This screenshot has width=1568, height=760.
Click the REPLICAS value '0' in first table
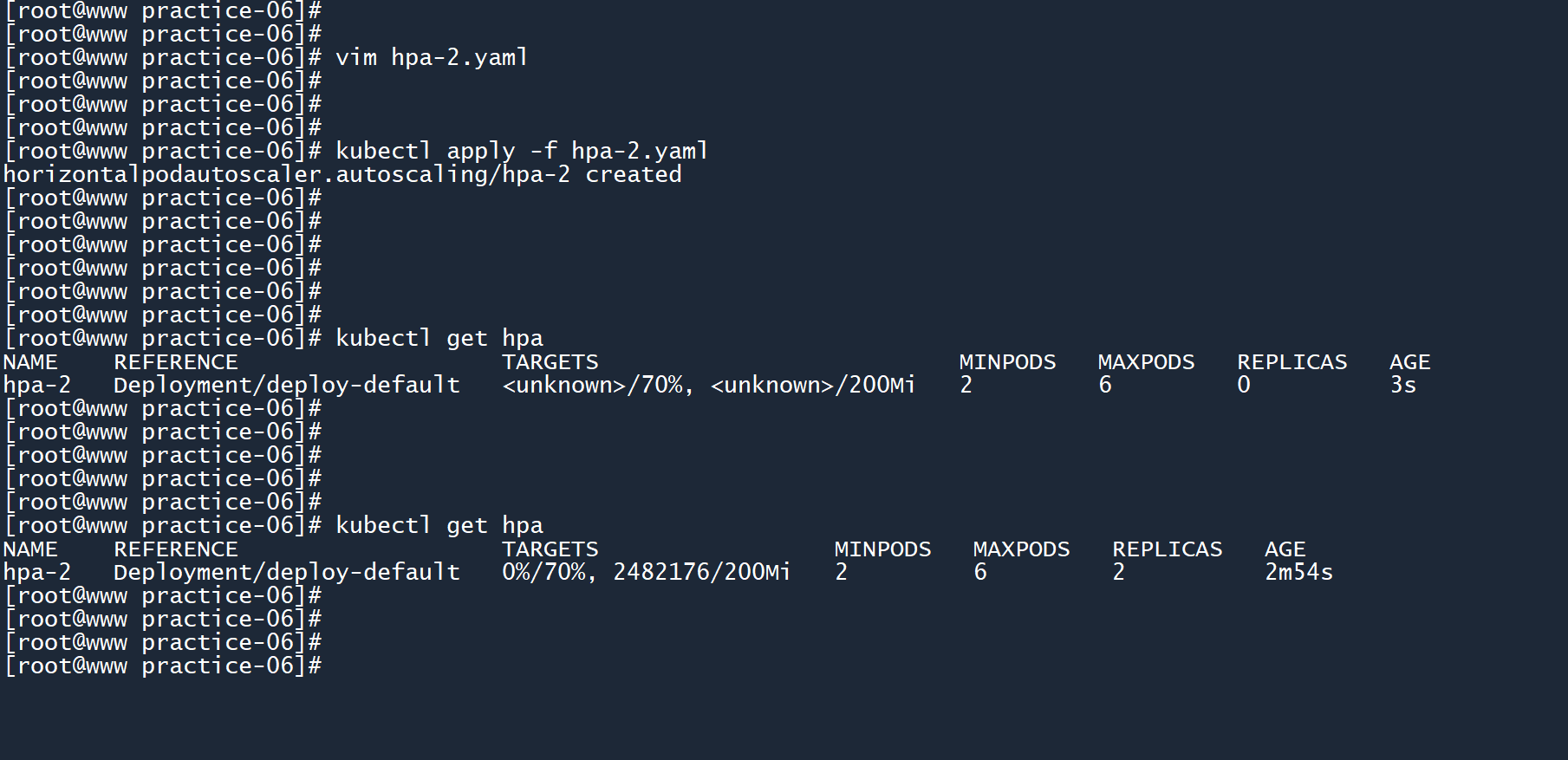coord(1244,386)
